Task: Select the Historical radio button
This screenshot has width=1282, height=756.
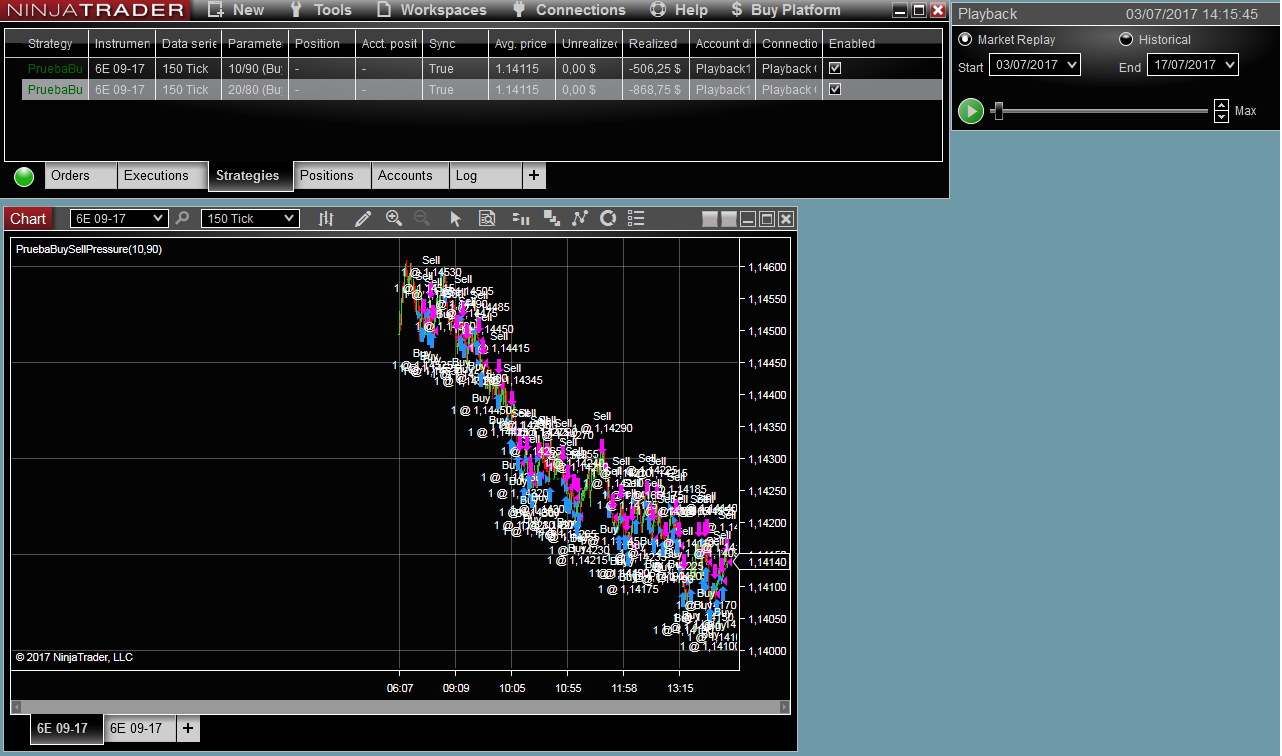Action: pos(1126,40)
